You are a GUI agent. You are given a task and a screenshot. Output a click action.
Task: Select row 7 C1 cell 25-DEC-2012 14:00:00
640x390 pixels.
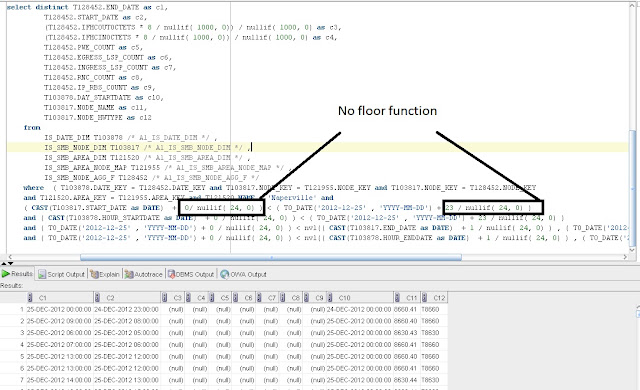tap(59, 380)
